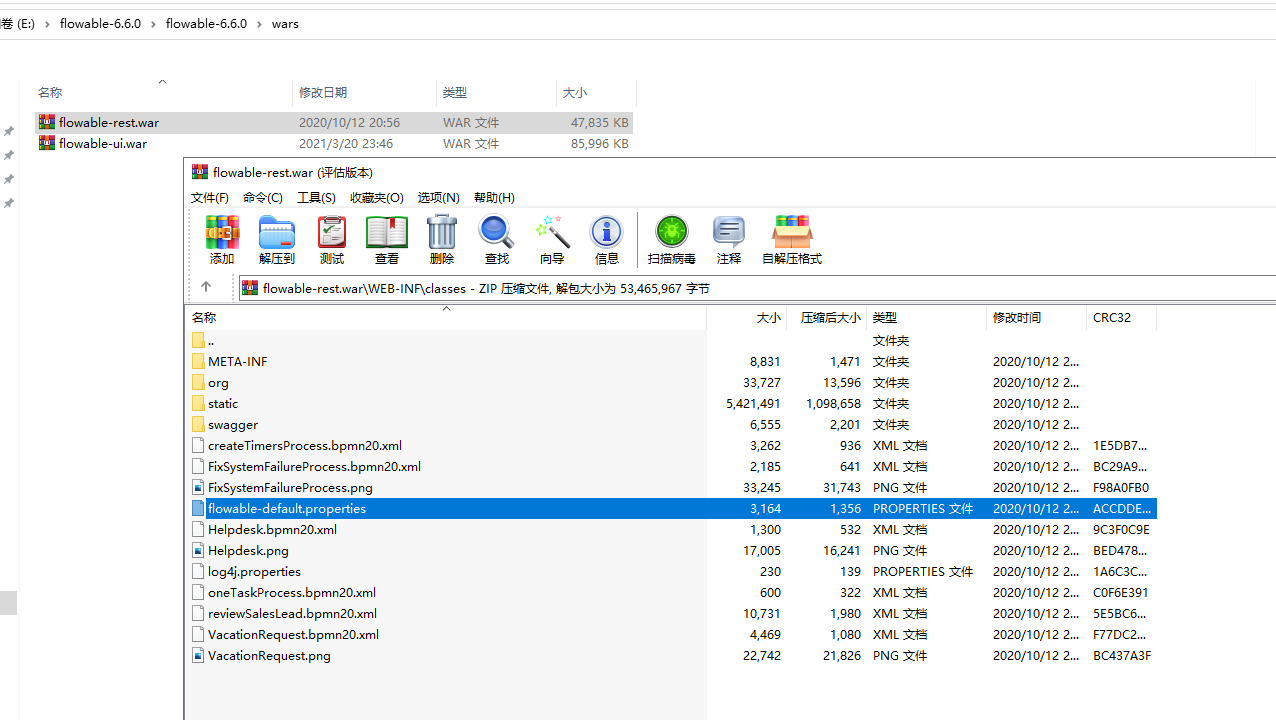Click the wars breadcrumb in Explorer
This screenshot has height=720, width=1276.
(x=285, y=24)
